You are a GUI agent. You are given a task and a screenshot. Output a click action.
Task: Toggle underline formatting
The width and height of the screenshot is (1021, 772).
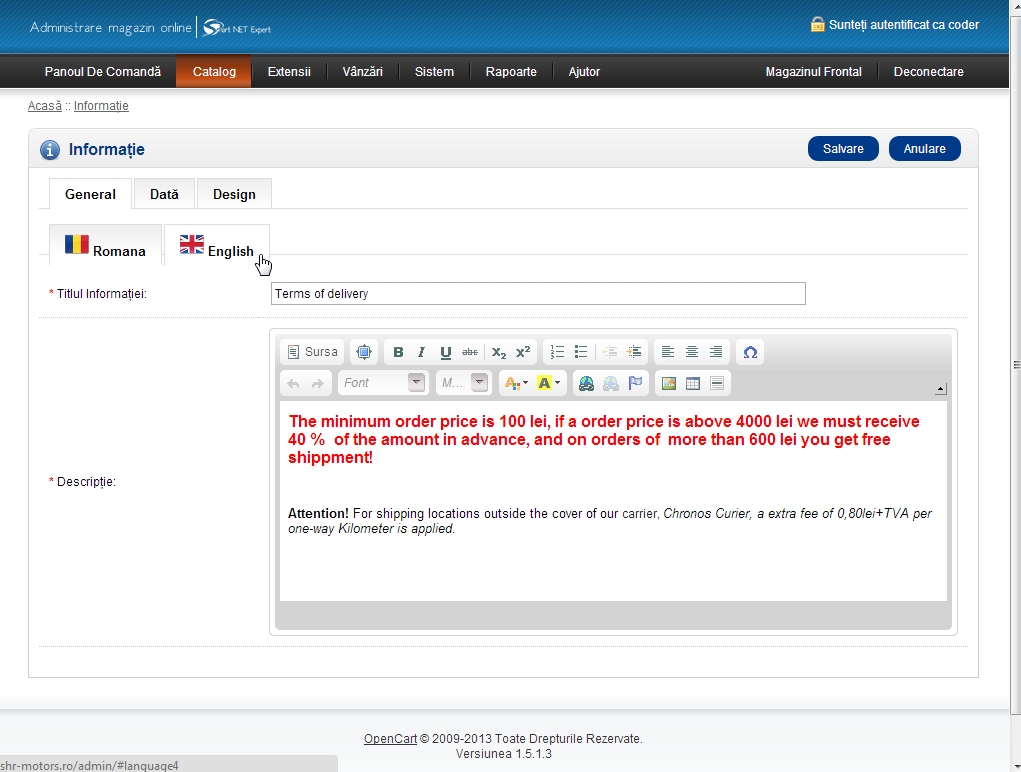click(445, 352)
